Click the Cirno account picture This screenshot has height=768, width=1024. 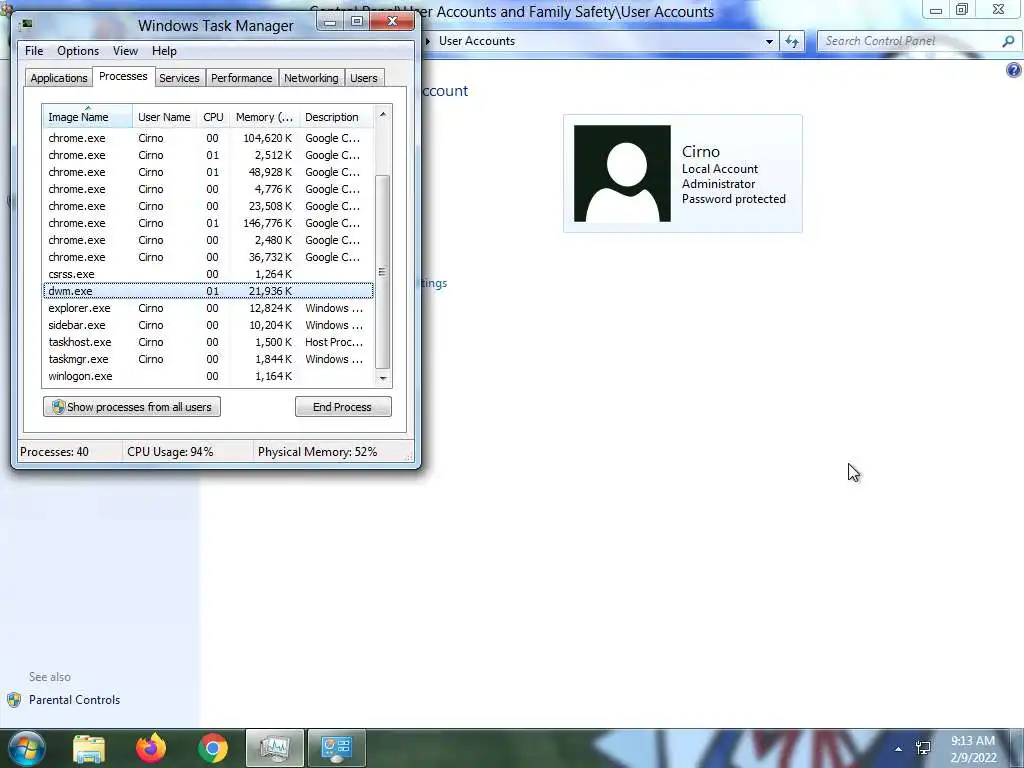[x=622, y=174]
